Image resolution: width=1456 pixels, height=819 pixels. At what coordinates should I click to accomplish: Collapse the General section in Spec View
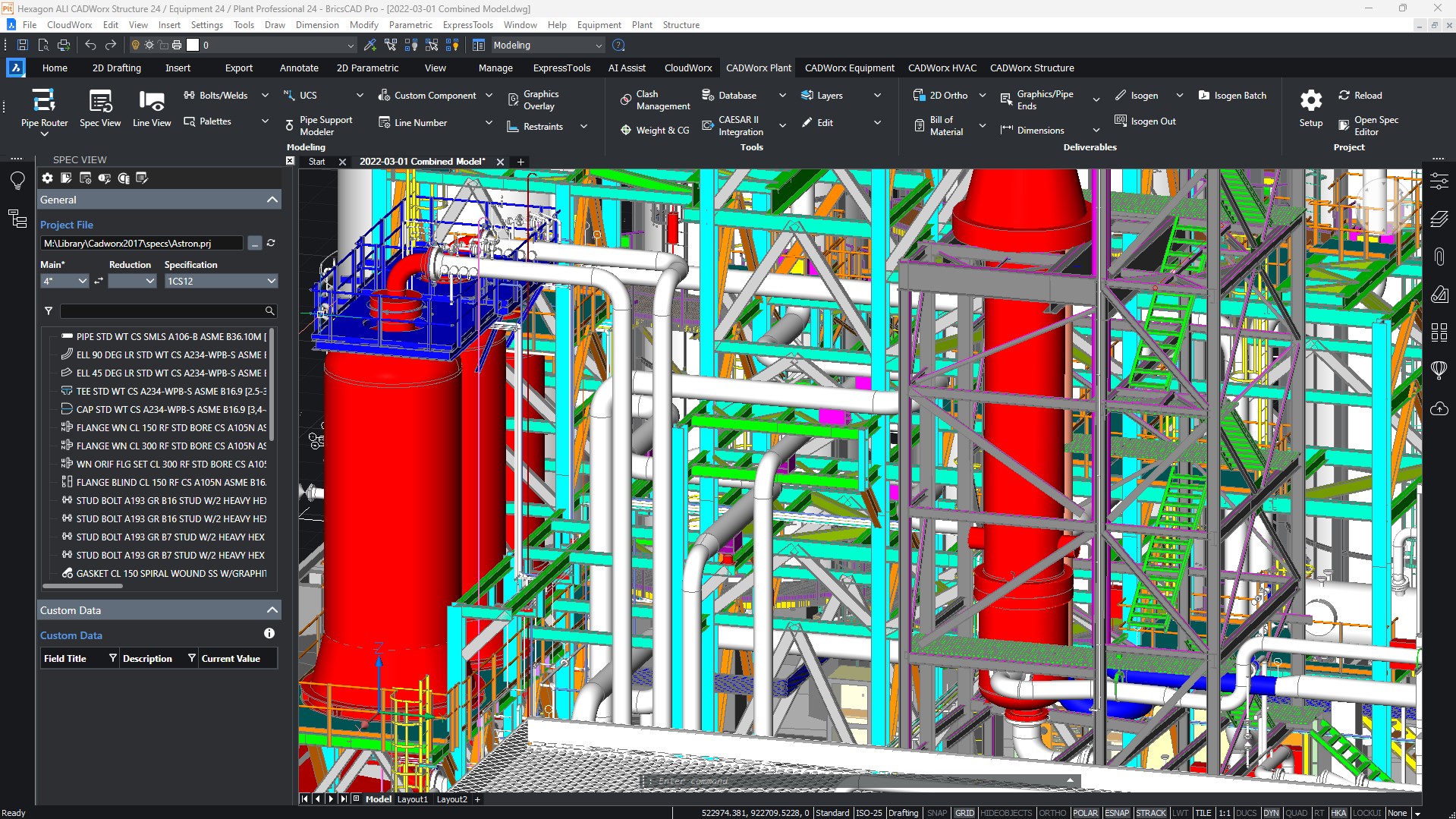coord(271,199)
